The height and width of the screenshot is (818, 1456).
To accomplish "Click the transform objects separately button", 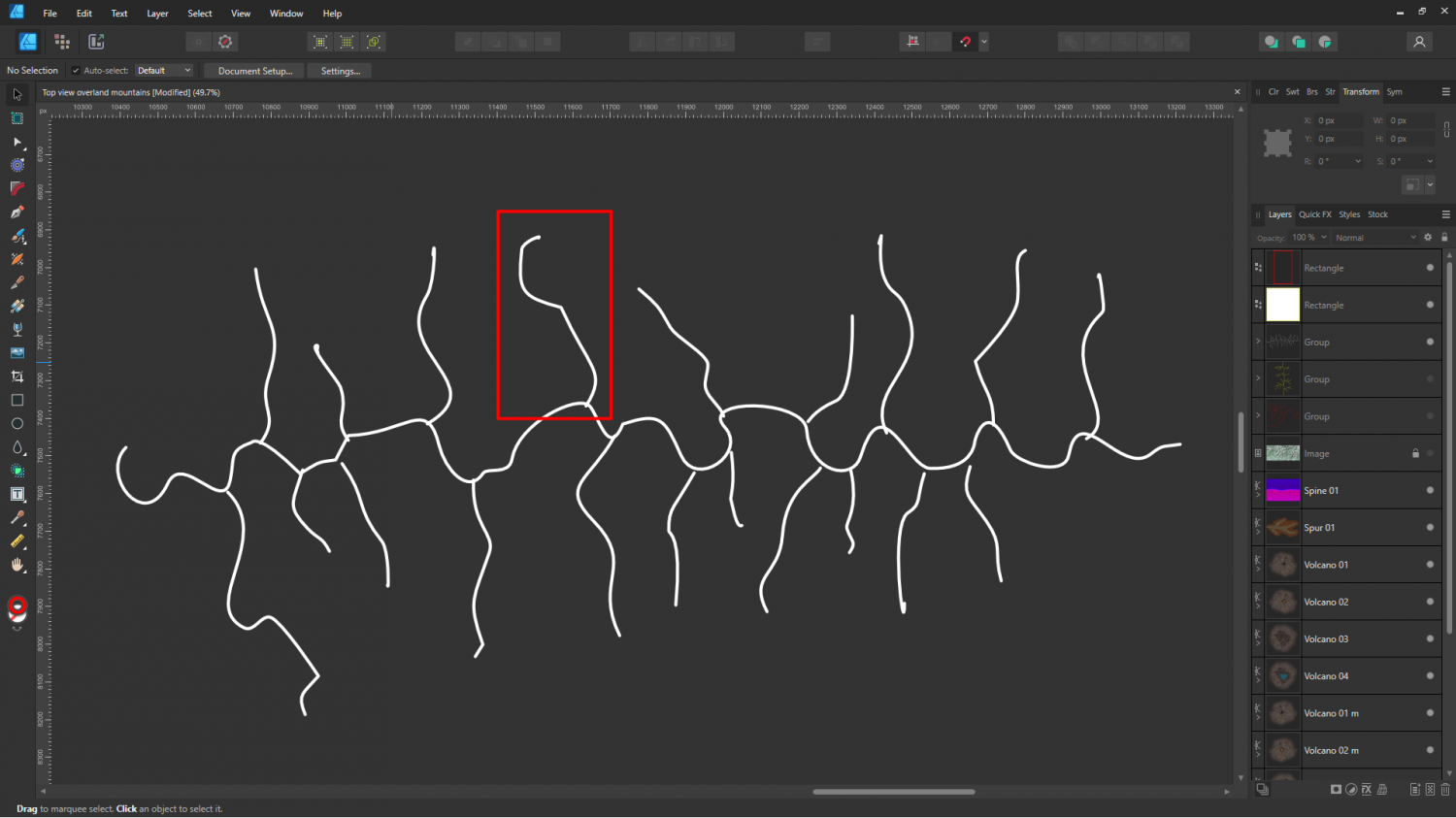I will [1412, 184].
